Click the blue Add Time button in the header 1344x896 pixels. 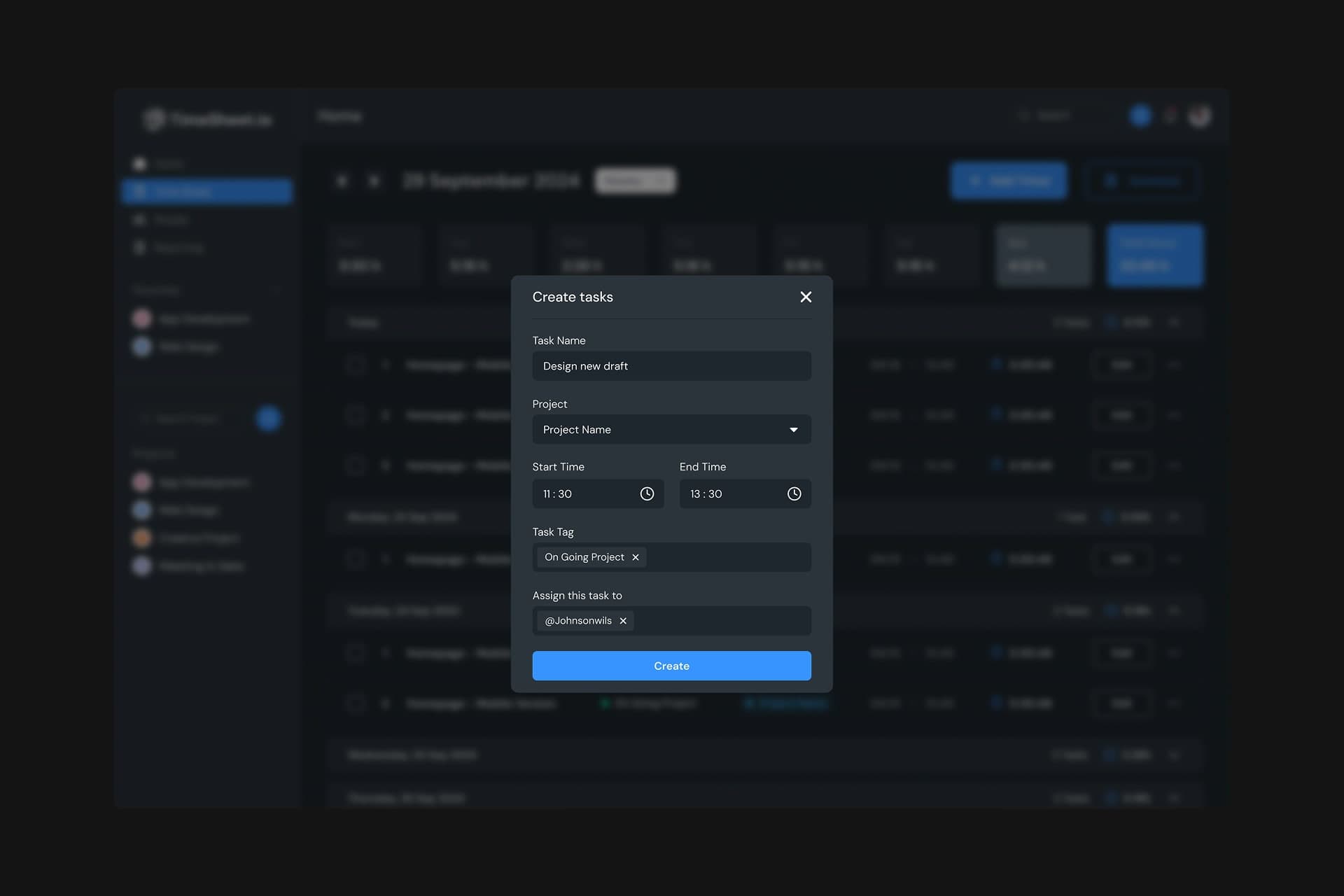tap(1008, 180)
